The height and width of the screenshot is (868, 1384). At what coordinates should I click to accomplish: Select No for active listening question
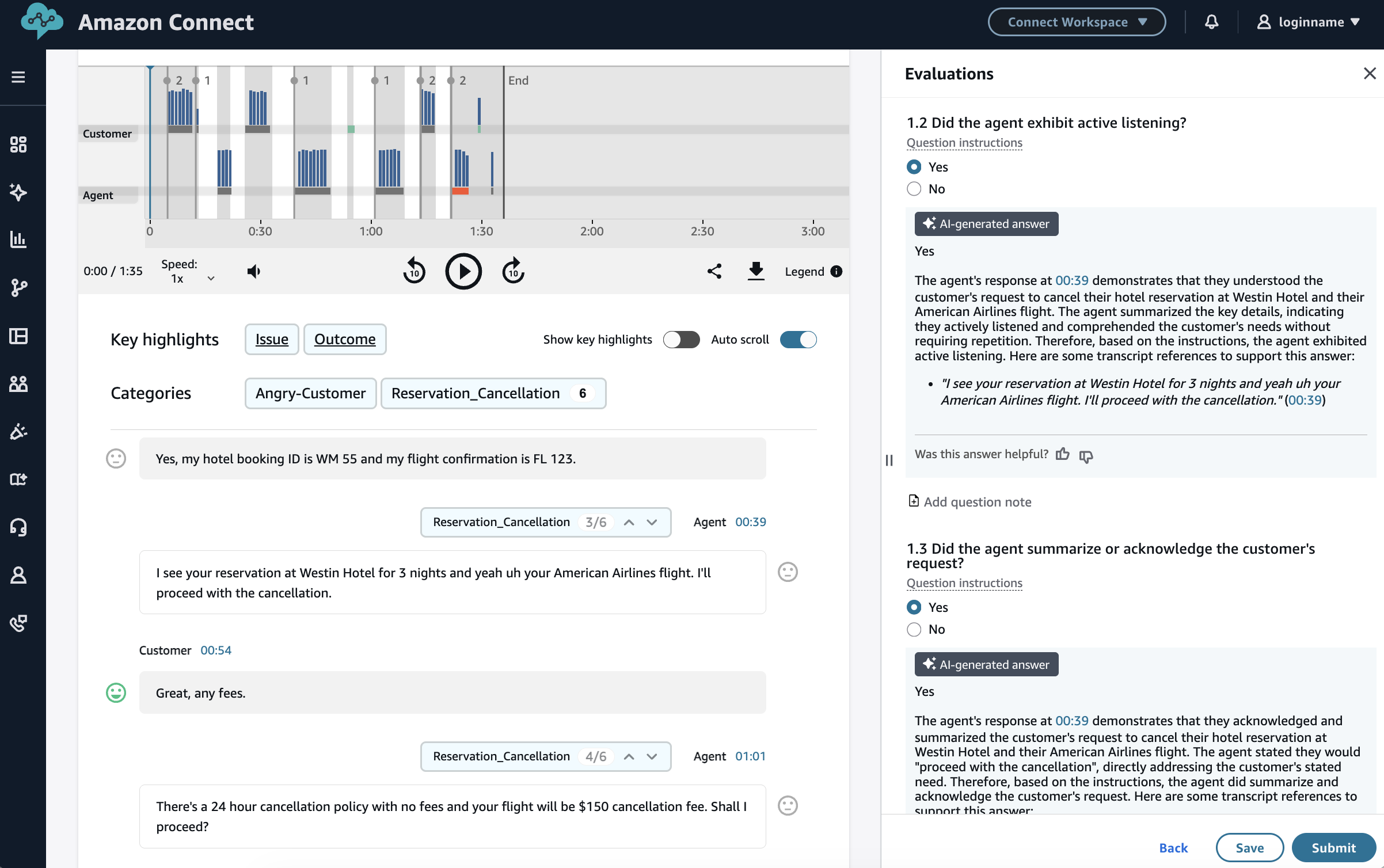click(x=914, y=189)
